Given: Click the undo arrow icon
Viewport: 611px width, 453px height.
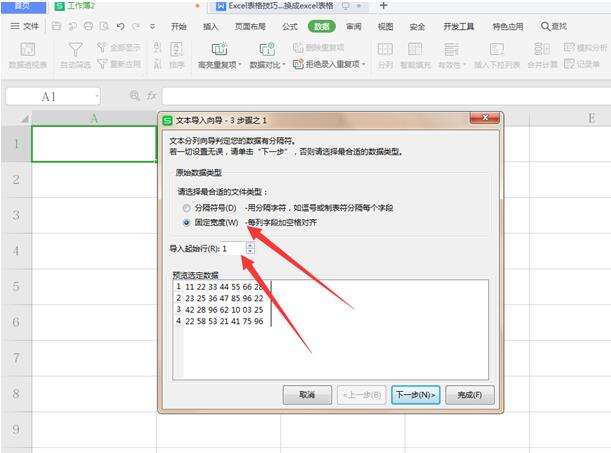Looking at the screenshot, I should click(x=120, y=26).
